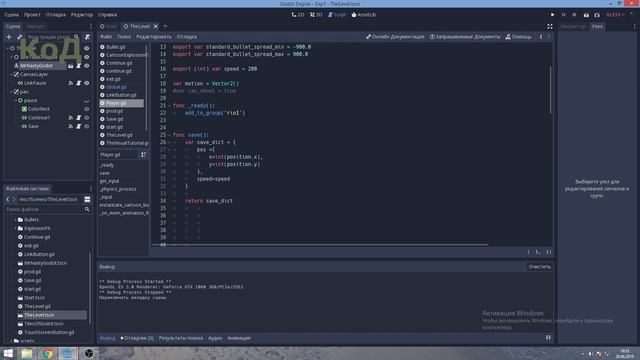Open Помощь search help button
640x360 pixels.
tap(518, 37)
